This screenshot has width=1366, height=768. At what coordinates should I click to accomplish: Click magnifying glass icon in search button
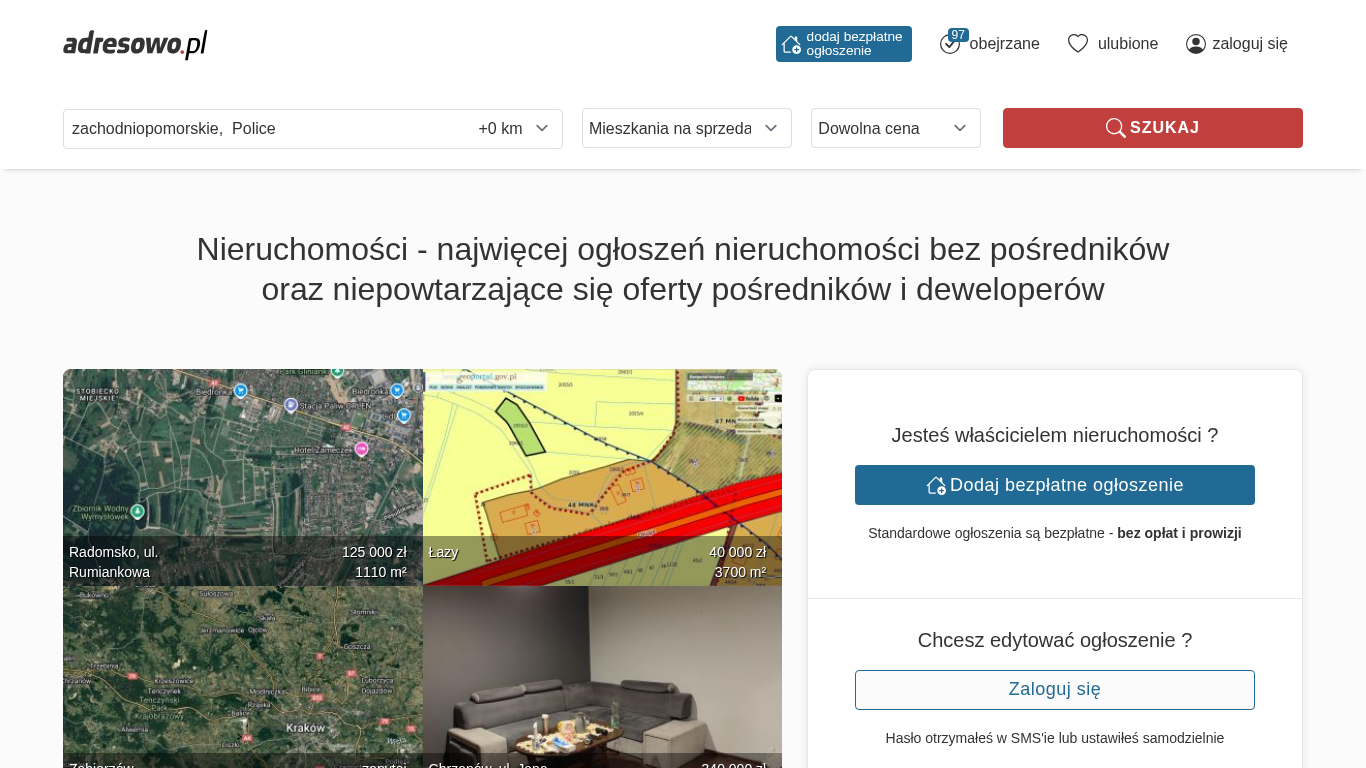pyautogui.click(x=1115, y=128)
